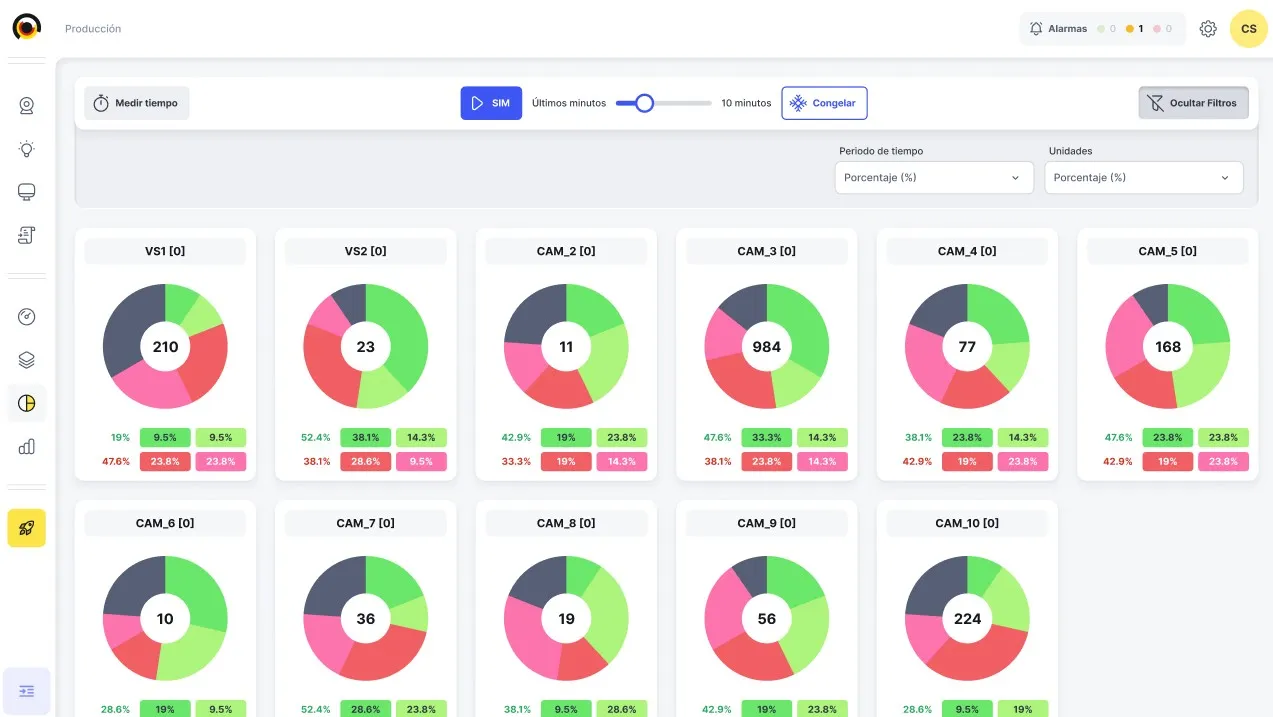Viewport: 1273px width, 717px height.
Task: Select the active pie chart sidebar item
Action: [x=27, y=404]
